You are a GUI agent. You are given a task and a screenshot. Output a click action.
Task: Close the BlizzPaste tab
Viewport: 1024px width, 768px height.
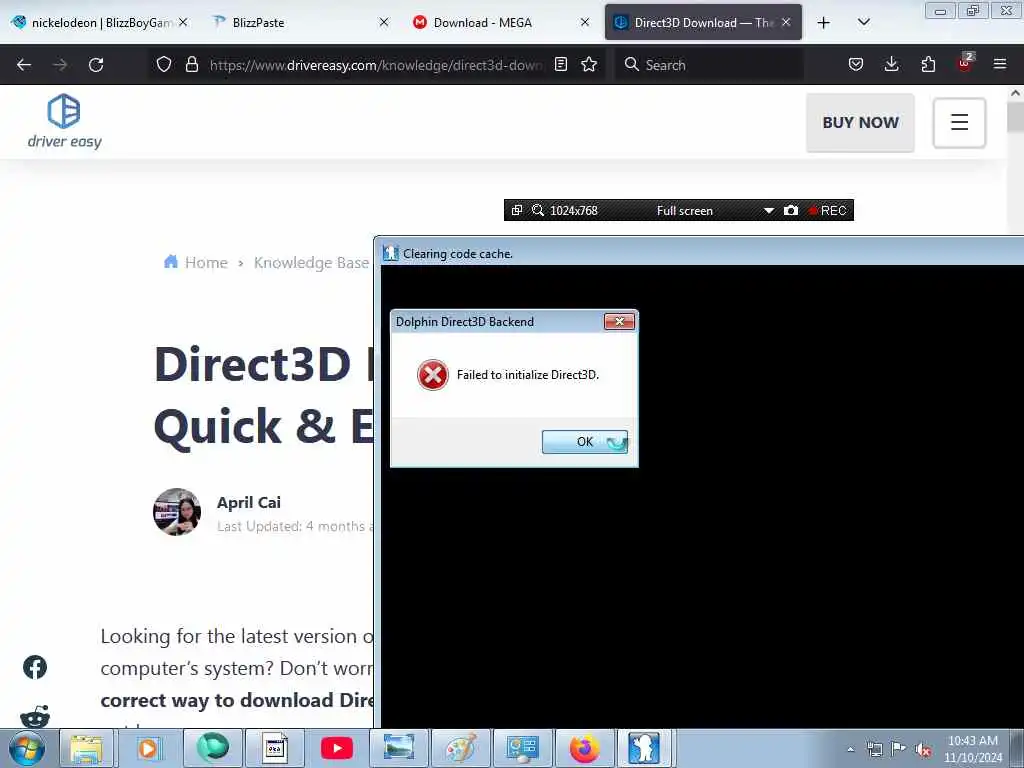click(x=384, y=22)
